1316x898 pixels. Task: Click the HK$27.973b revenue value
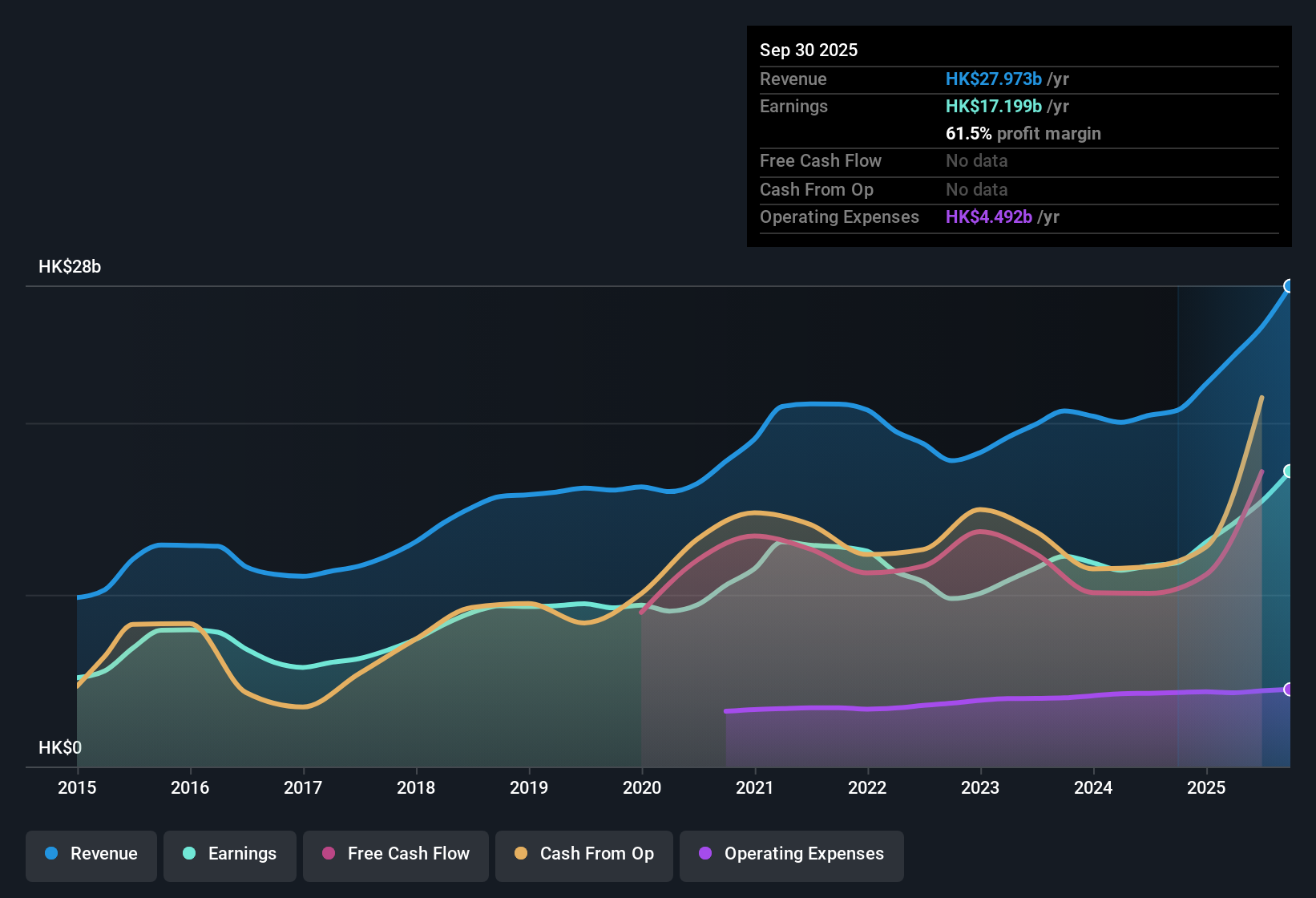coord(994,79)
